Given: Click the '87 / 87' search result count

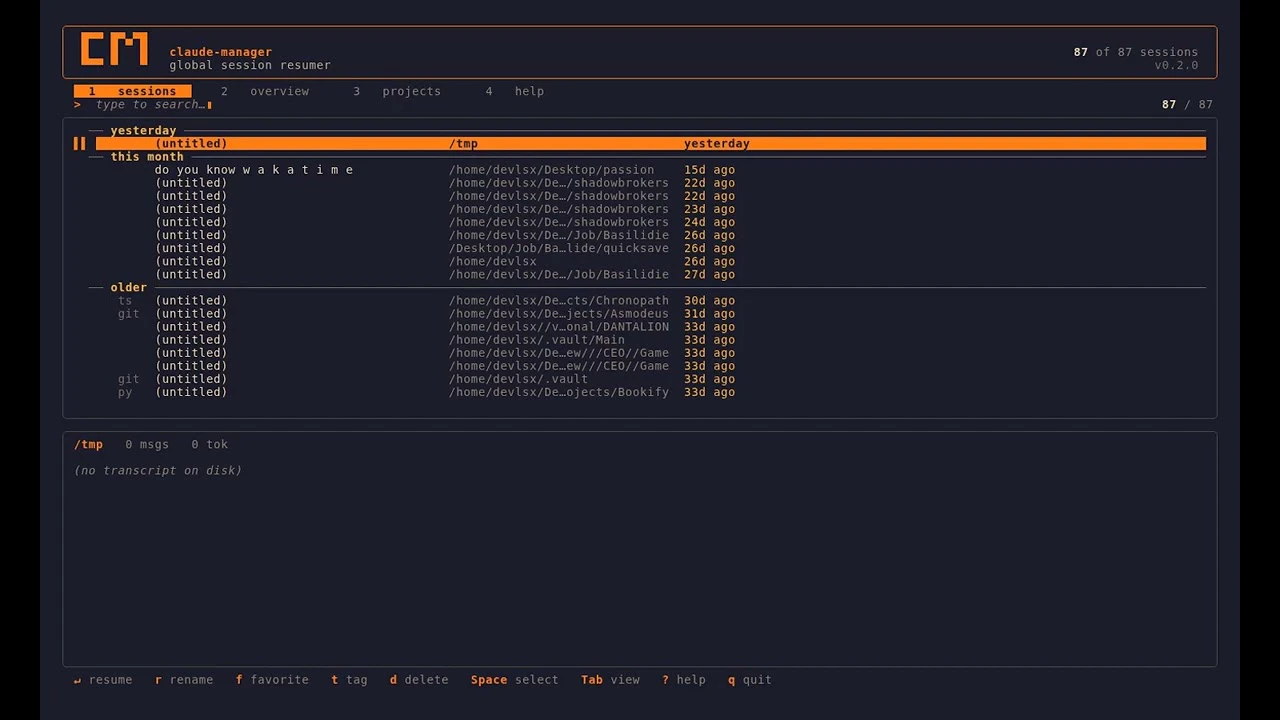Looking at the screenshot, I should tap(1187, 105).
